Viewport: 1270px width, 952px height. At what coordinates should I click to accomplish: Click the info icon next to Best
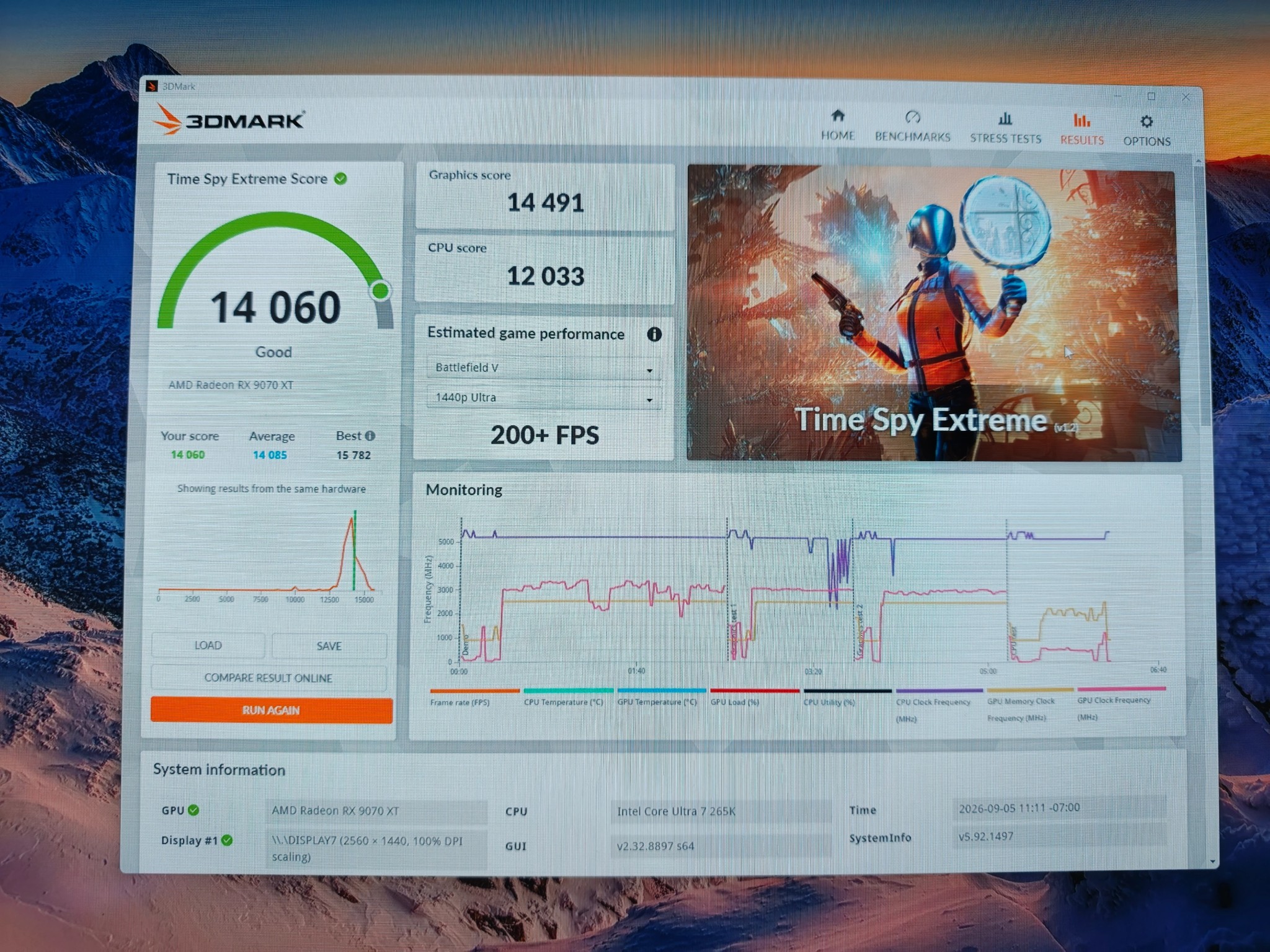(370, 436)
